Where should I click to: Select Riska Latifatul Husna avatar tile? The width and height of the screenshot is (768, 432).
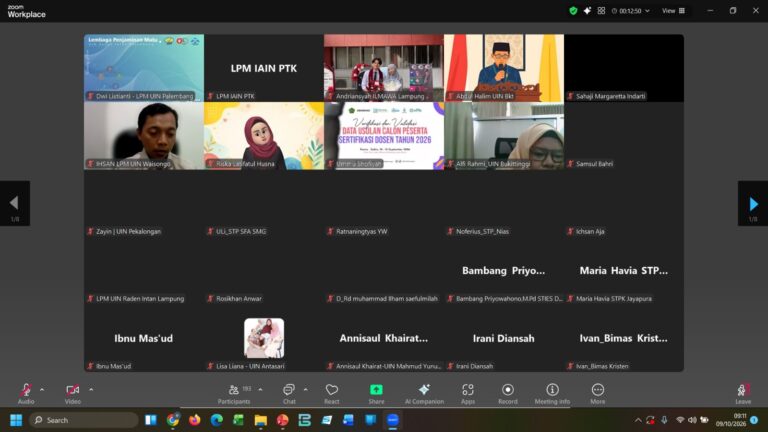click(x=264, y=136)
